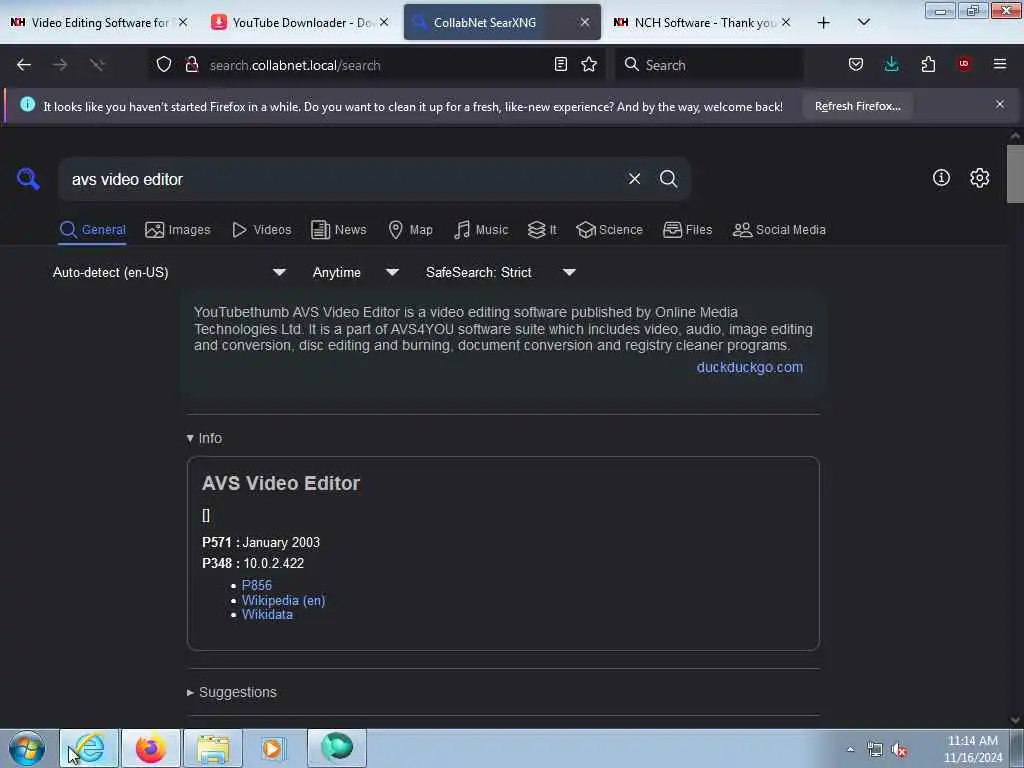Viewport: 1024px width, 768px height.
Task: Launch Internet Explorer from the taskbar
Action: [89, 748]
